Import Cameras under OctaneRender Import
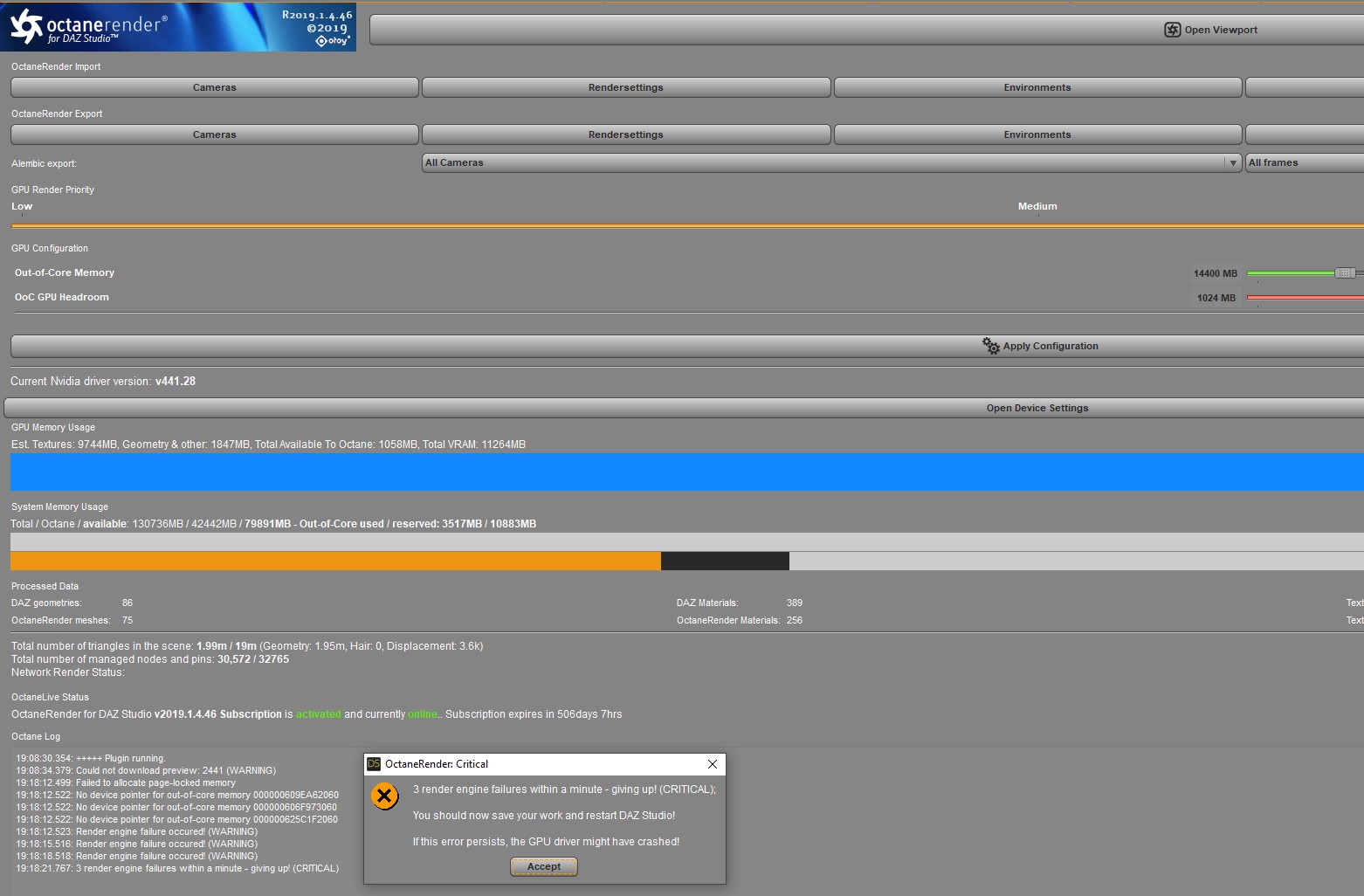The image size is (1364, 896). pyautogui.click(x=215, y=87)
